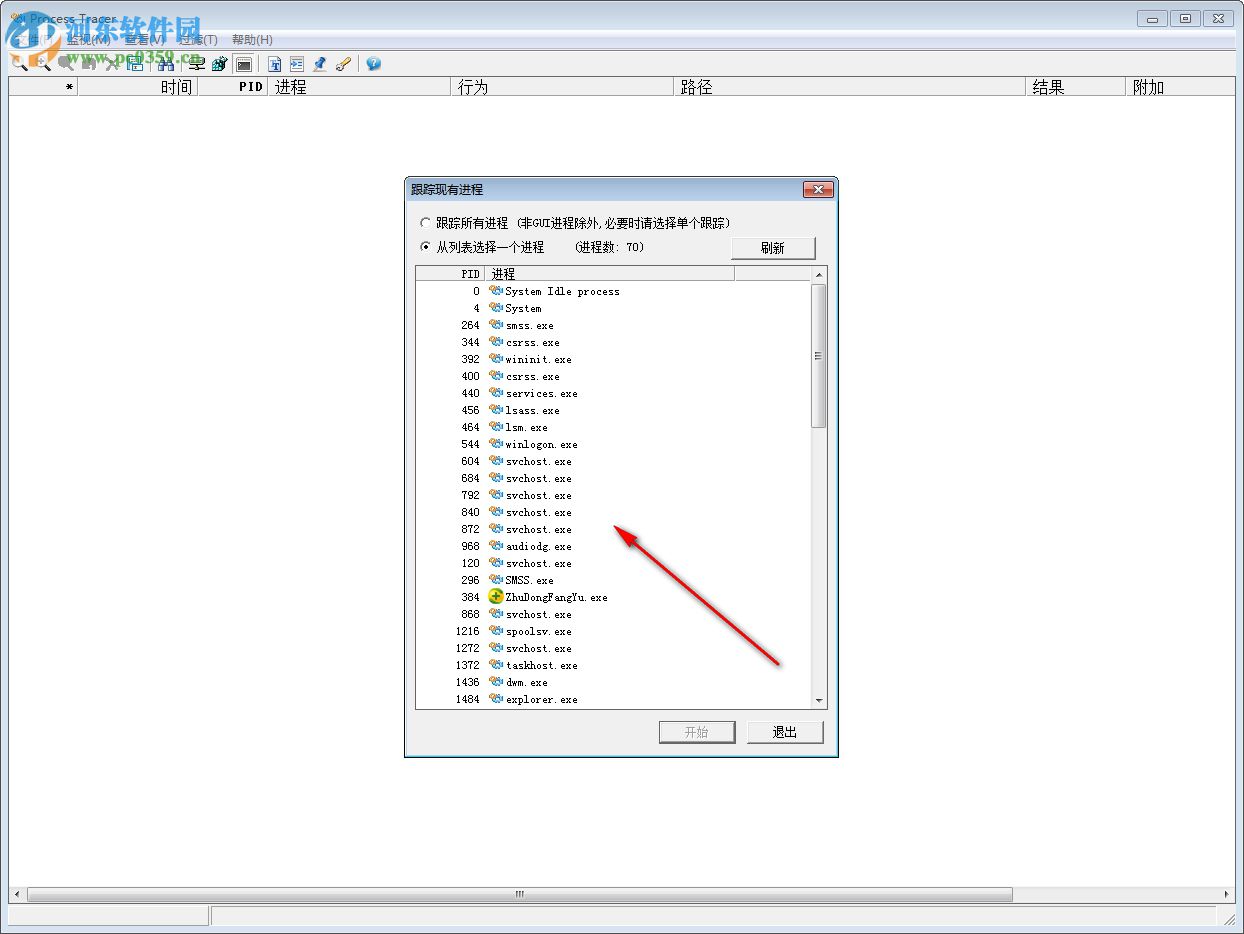Click the 退出 exit button
This screenshot has width=1244, height=934.
(785, 731)
